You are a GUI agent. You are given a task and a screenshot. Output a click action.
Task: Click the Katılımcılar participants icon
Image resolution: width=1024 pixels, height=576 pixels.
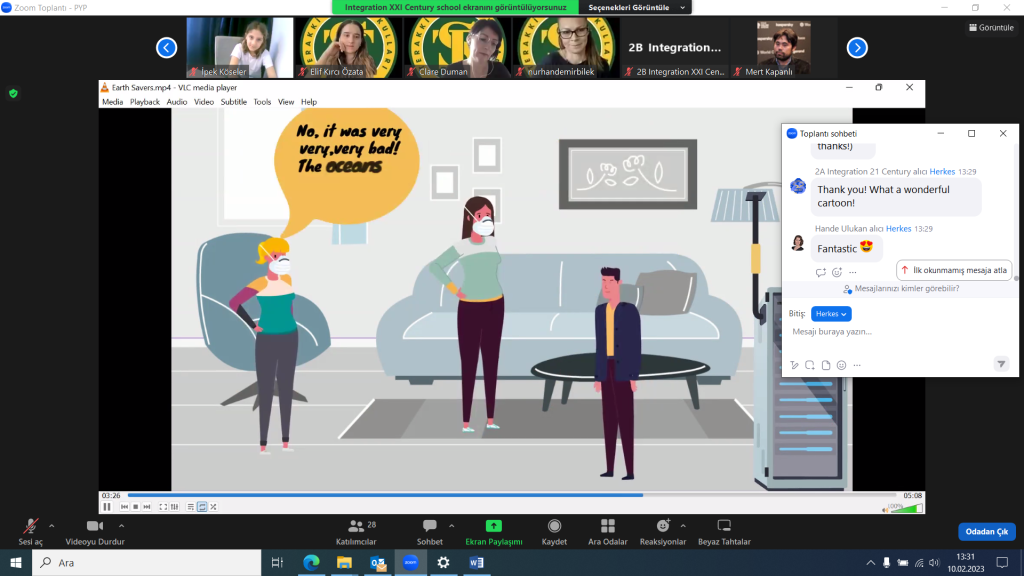pyautogui.click(x=355, y=526)
